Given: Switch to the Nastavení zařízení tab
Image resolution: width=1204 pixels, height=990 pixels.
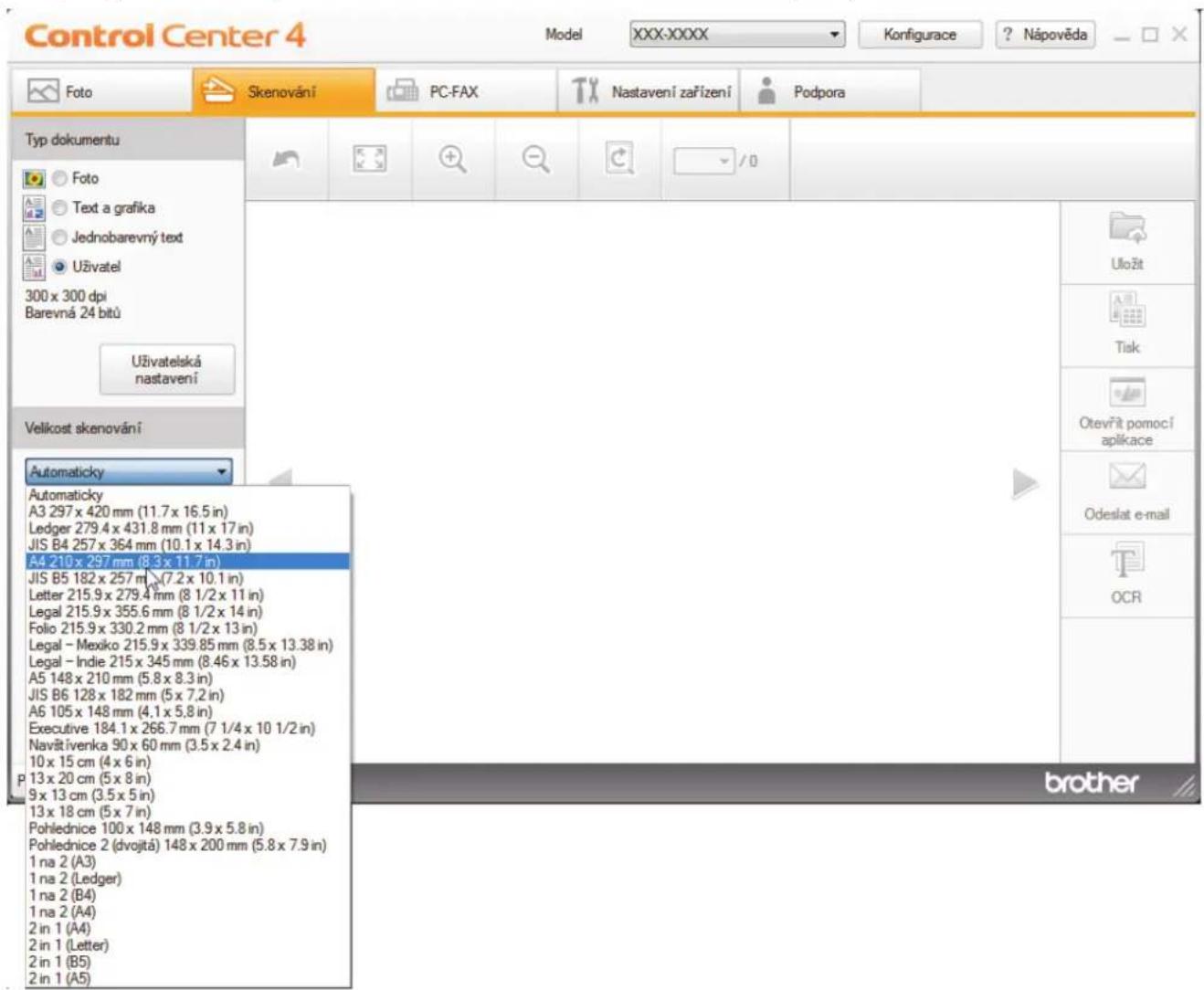Looking at the screenshot, I should [x=649, y=91].
